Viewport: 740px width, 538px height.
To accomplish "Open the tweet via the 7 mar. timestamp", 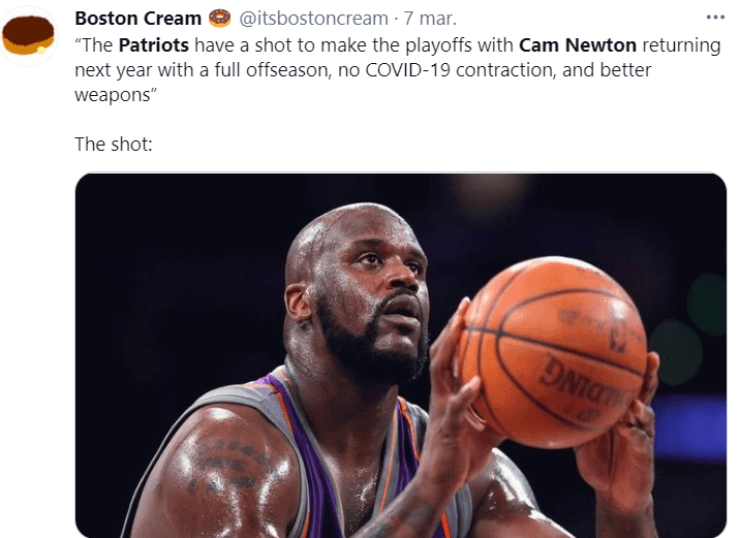I will click(x=430, y=18).
